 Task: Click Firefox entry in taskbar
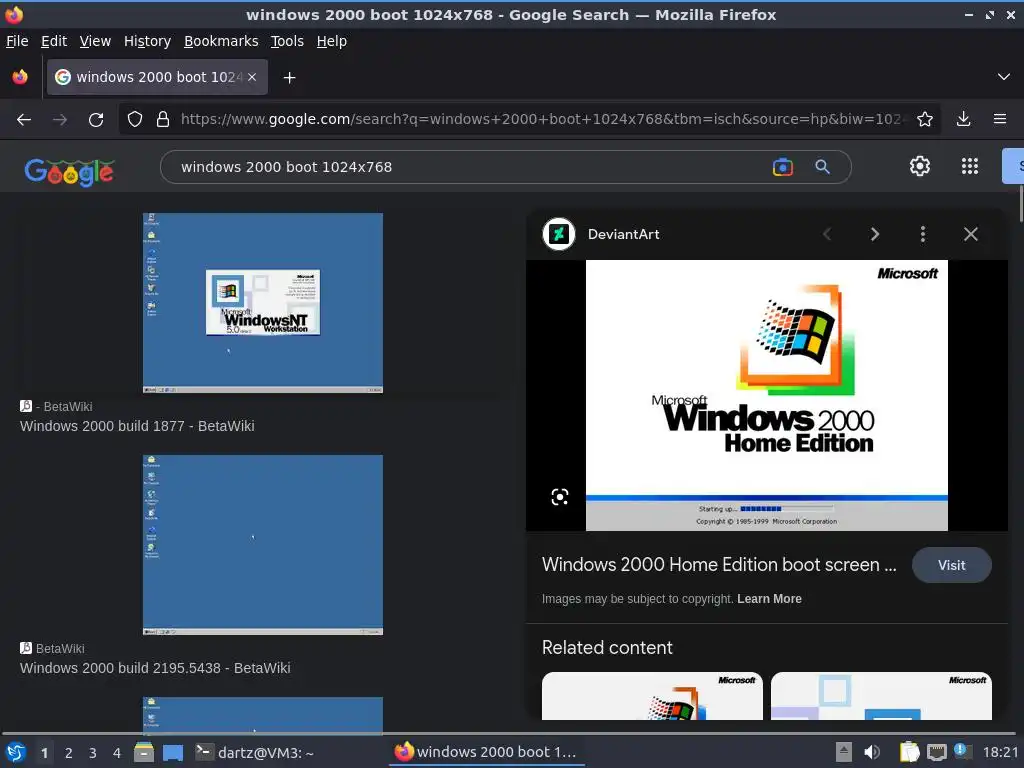coord(487,752)
